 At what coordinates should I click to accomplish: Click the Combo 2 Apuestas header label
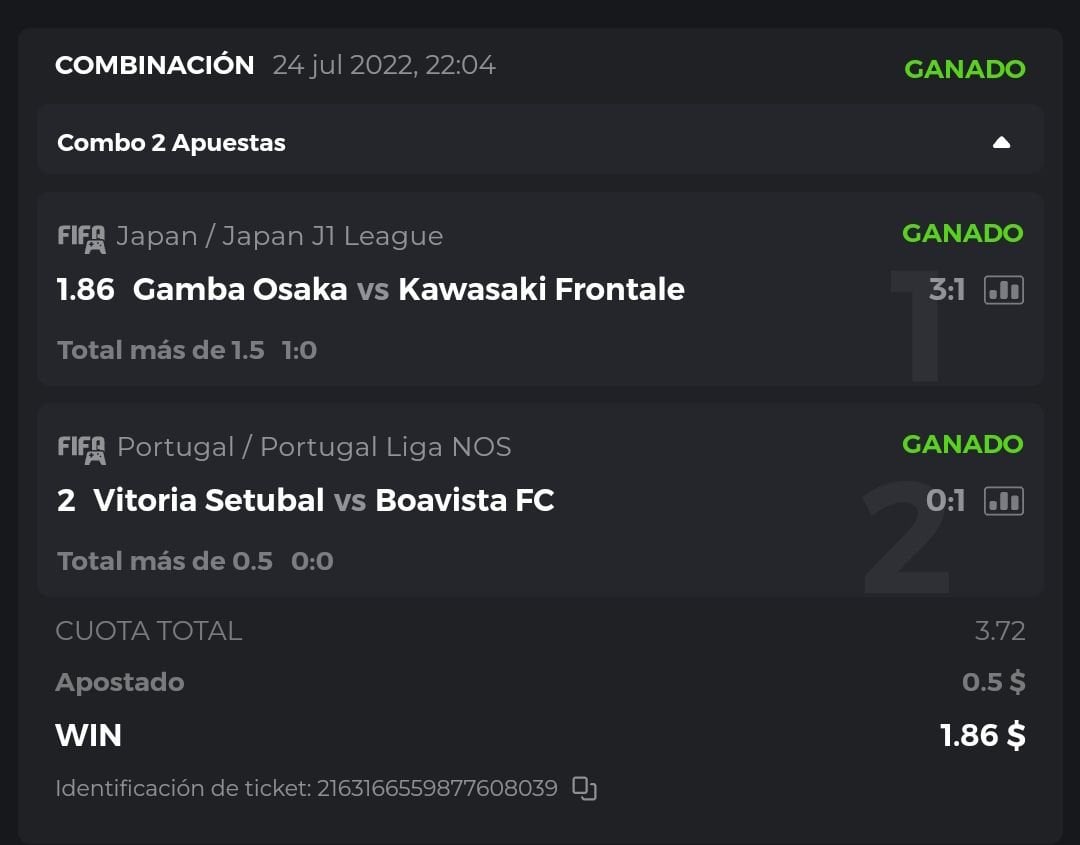pyautogui.click(x=171, y=143)
